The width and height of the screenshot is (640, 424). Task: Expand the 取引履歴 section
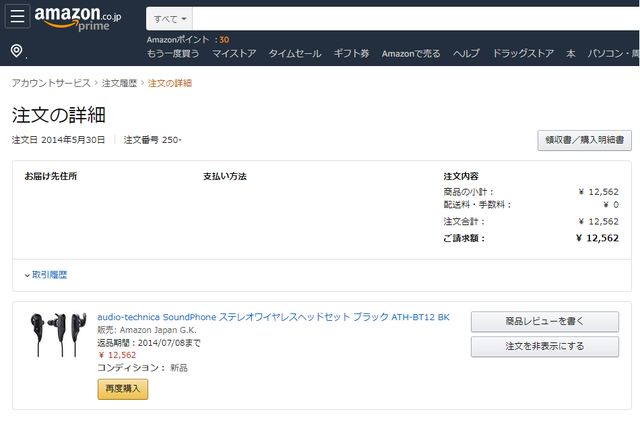(46, 275)
